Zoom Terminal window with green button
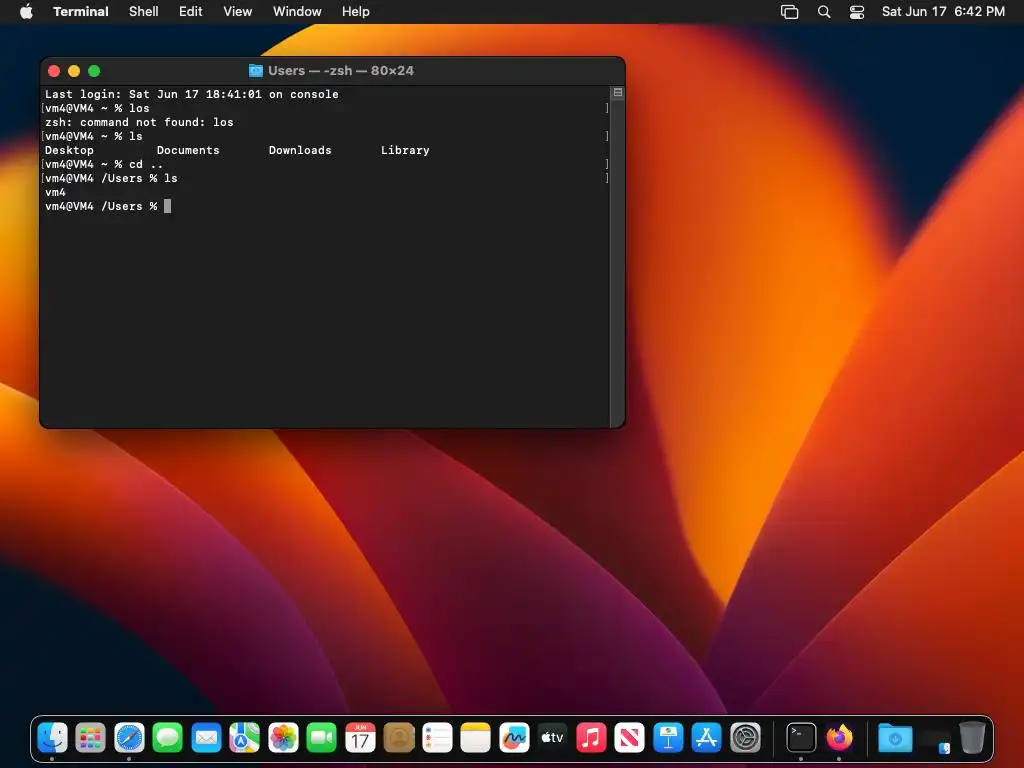1024x768 pixels. point(94,71)
